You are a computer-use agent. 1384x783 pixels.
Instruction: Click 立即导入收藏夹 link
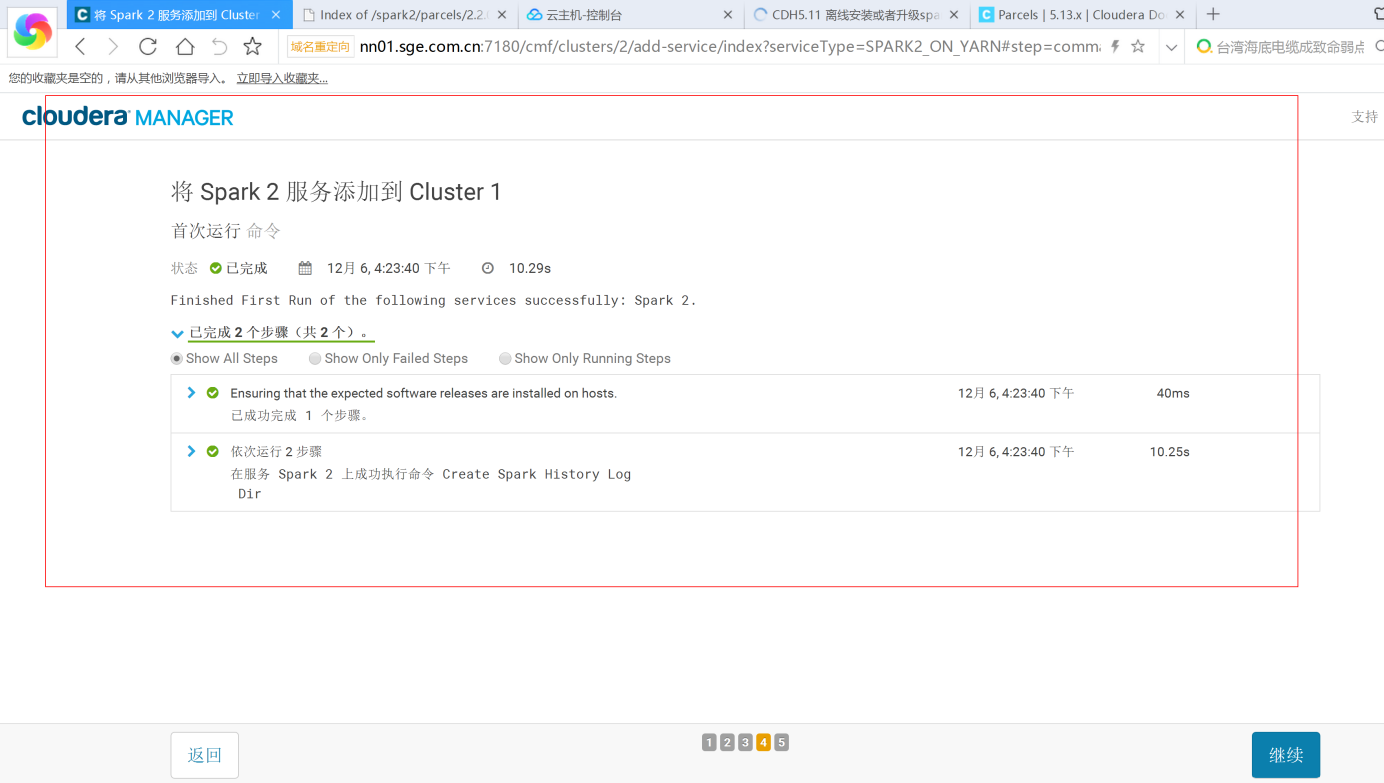pos(282,78)
